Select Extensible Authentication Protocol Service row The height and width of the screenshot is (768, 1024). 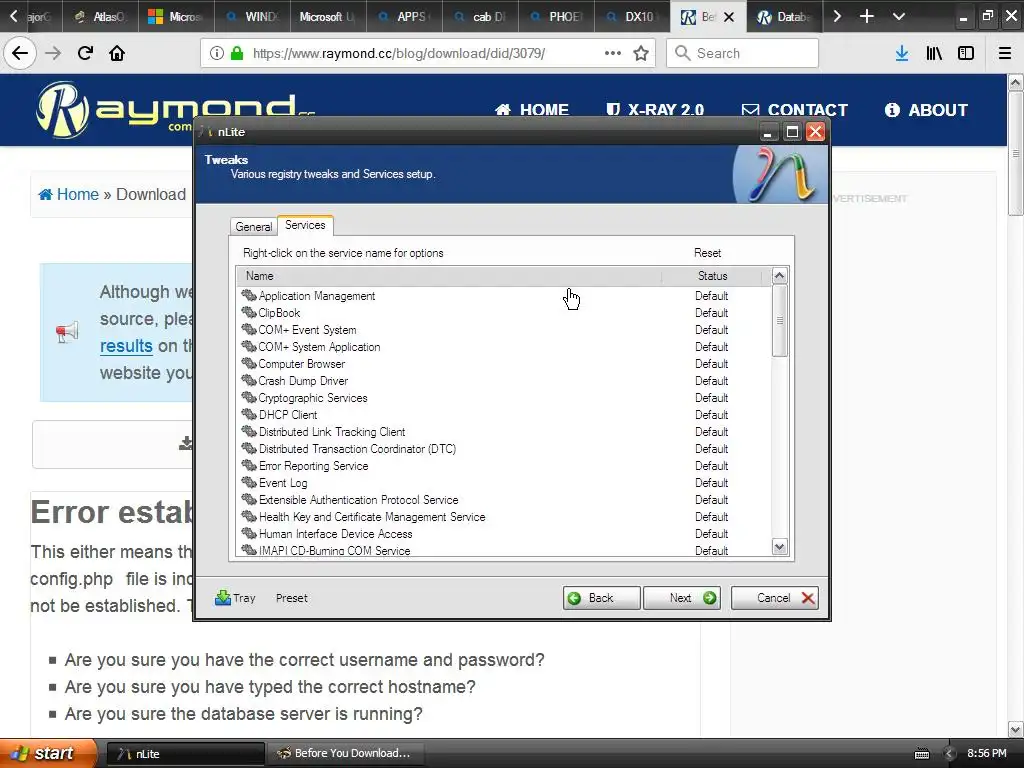click(503, 500)
